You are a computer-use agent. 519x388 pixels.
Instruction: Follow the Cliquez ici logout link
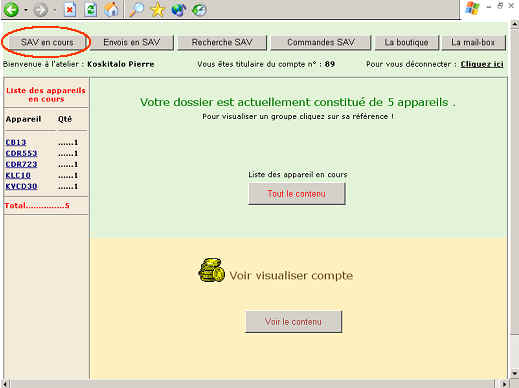pos(482,64)
